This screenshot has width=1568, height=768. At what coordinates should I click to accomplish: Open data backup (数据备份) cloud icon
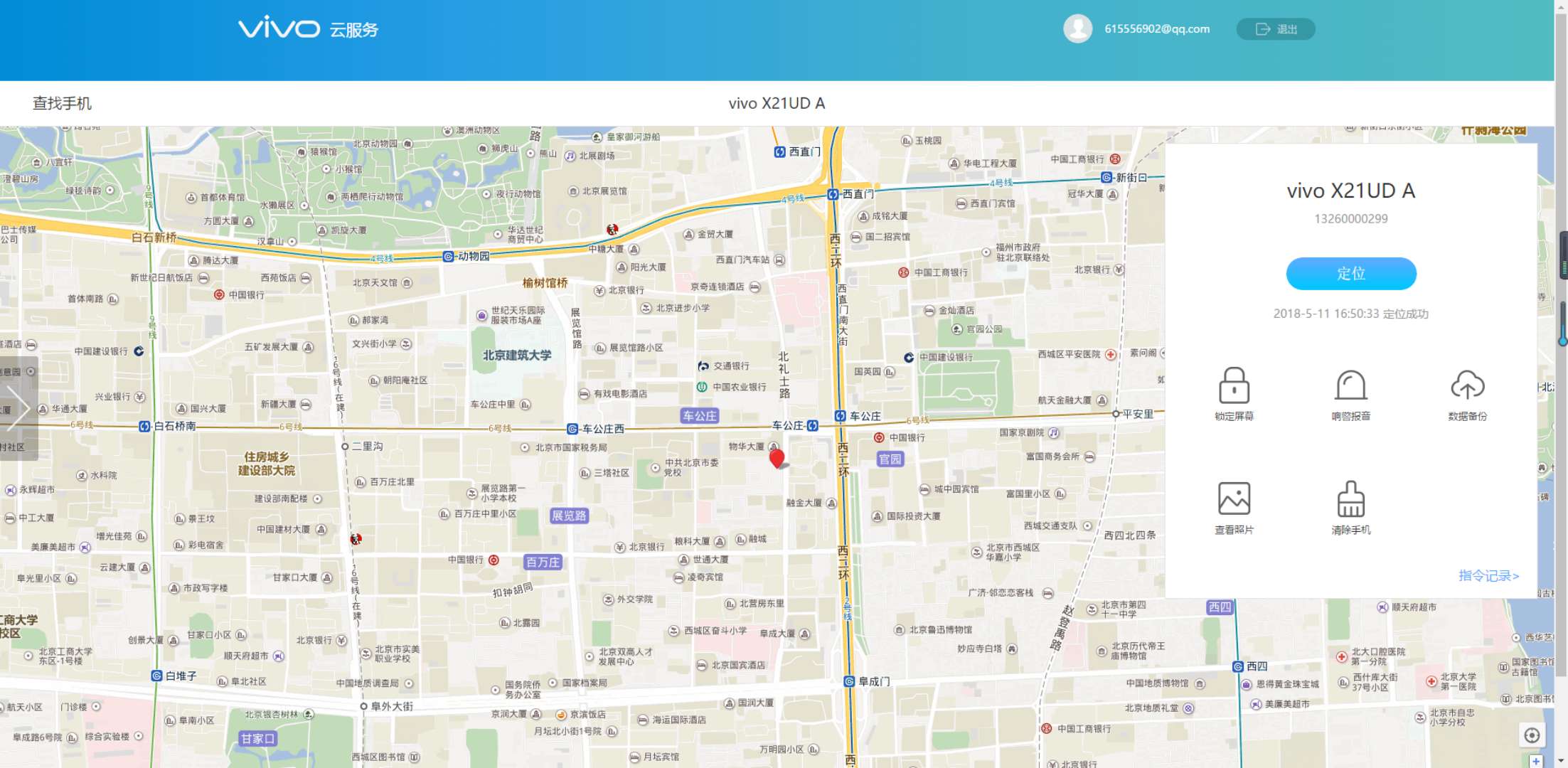coord(1467,387)
